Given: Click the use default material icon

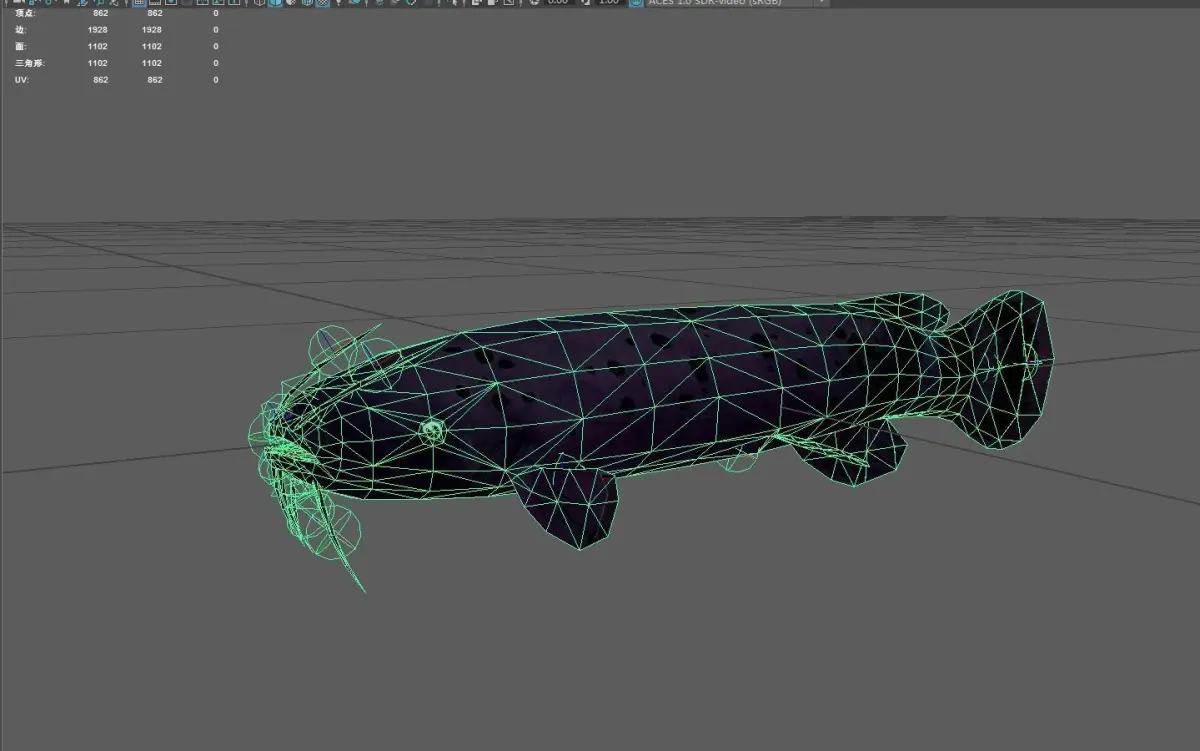Looking at the screenshot, I should 291,3.
